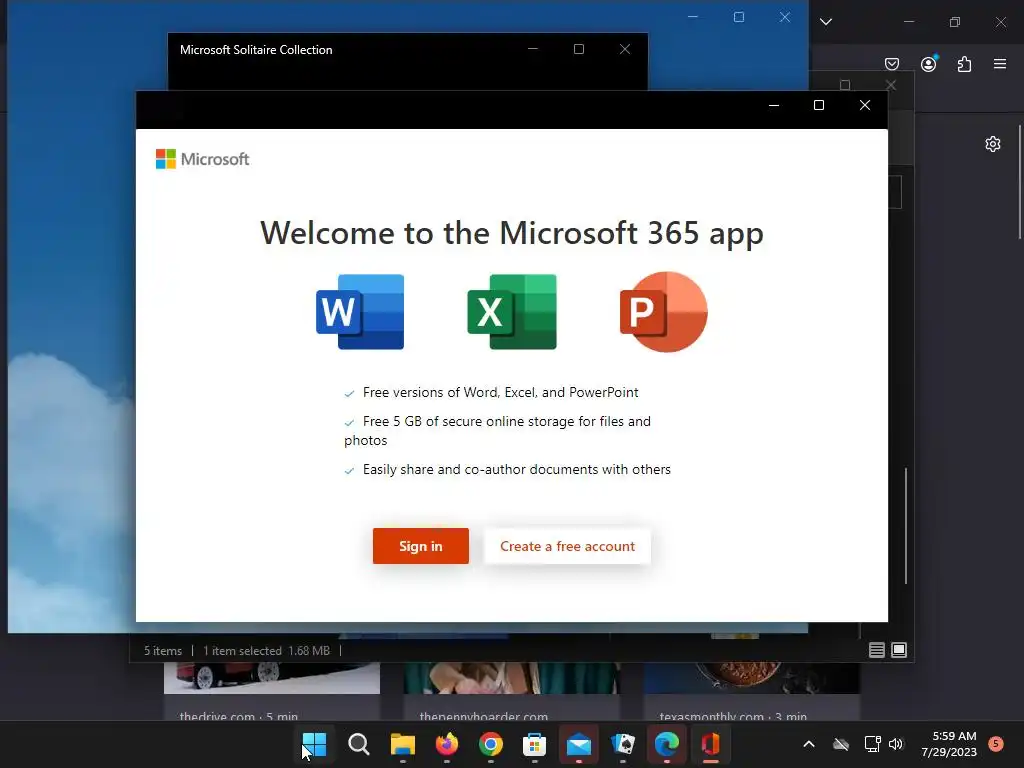Switch File Explorer to large thumbnails view
This screenshot has height=768, width=1024.
pyautogui.click(x=899, y=650)
